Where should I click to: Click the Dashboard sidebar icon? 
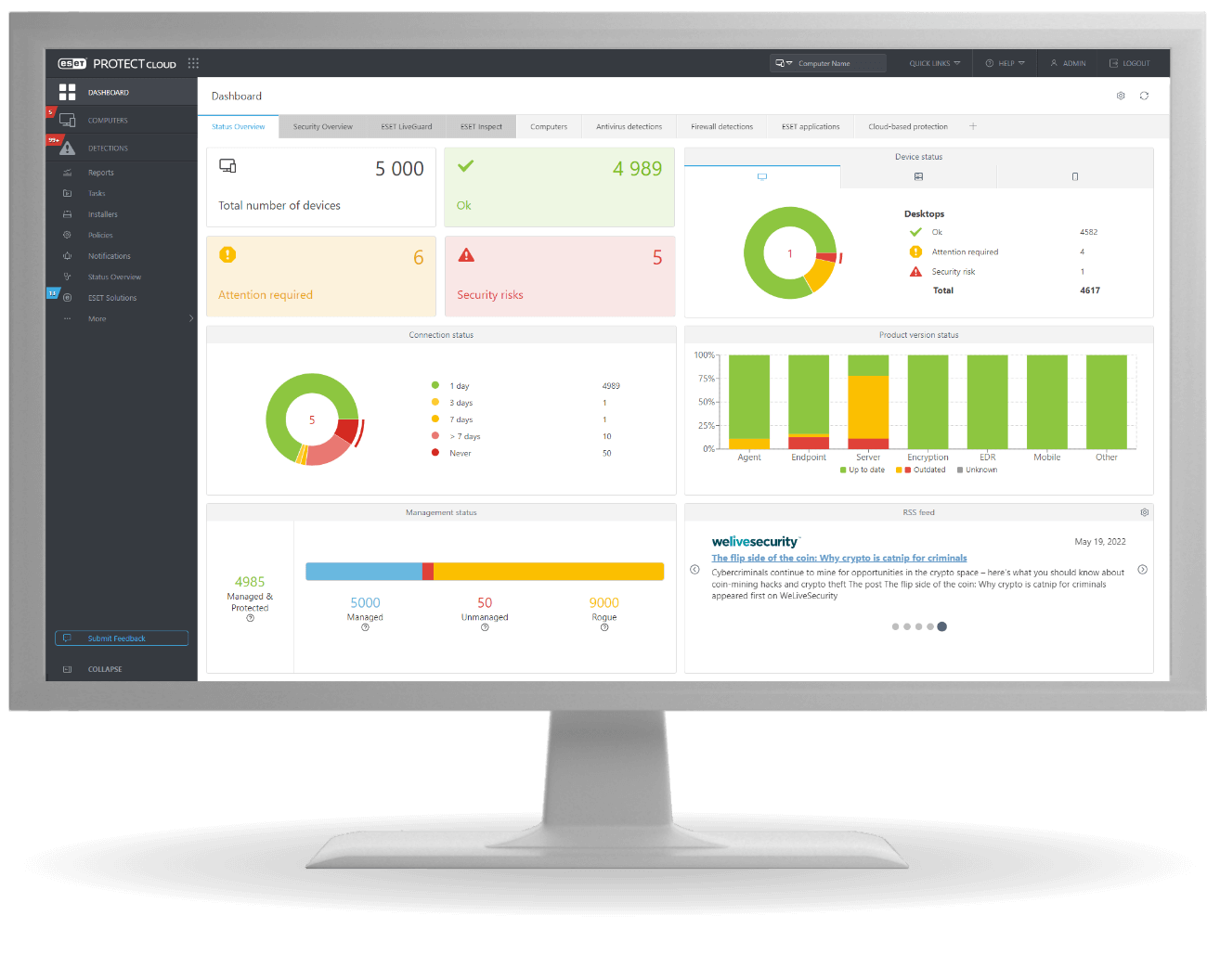(67, 92)
